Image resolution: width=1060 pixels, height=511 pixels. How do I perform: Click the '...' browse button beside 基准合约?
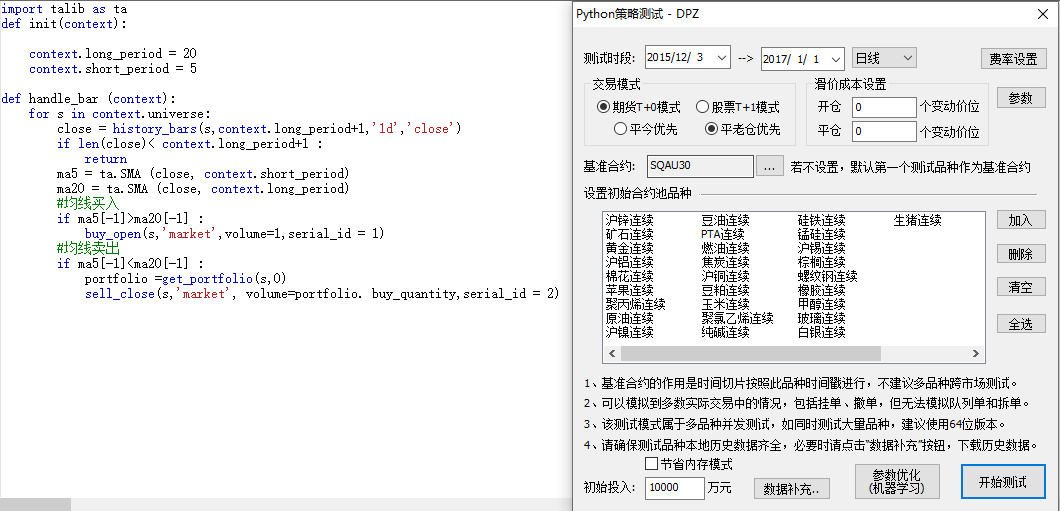pyautogui.click(x=769, y=166)
